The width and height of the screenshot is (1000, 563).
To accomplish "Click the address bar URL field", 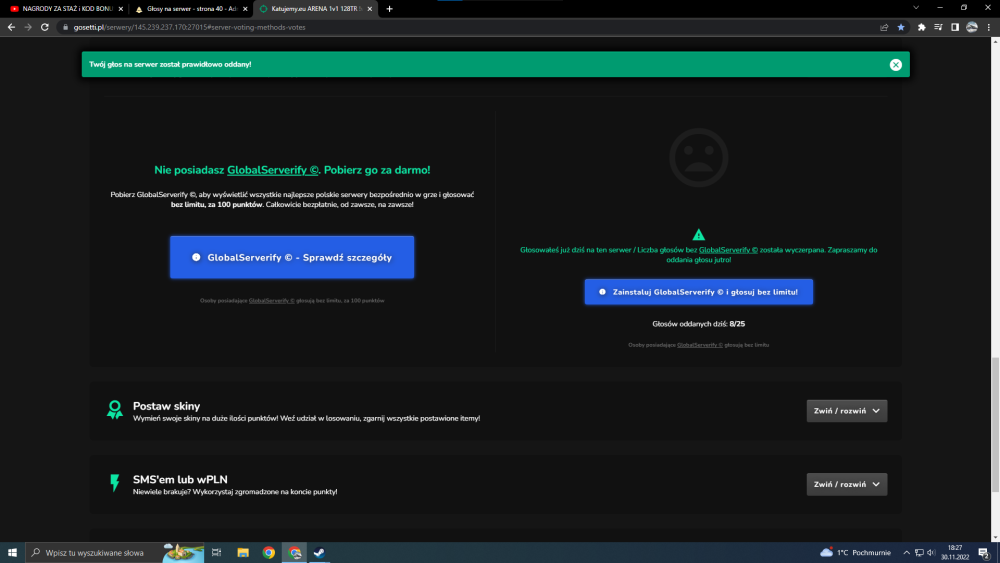I will tap(472, 27).
